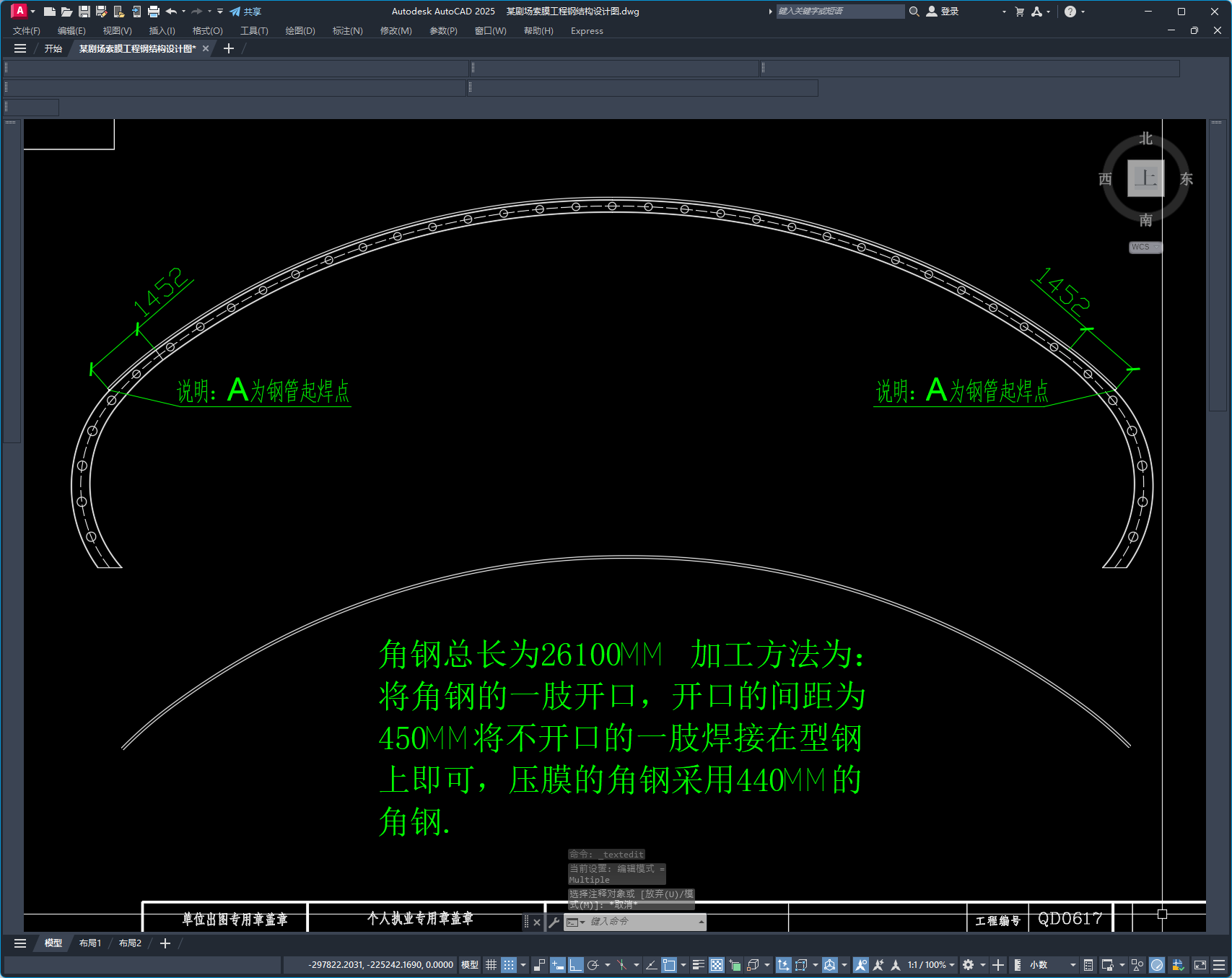Toggle snap mode in status bar
The width and height of the screenshot is (1232, 978).
click(x=509, y=965)
